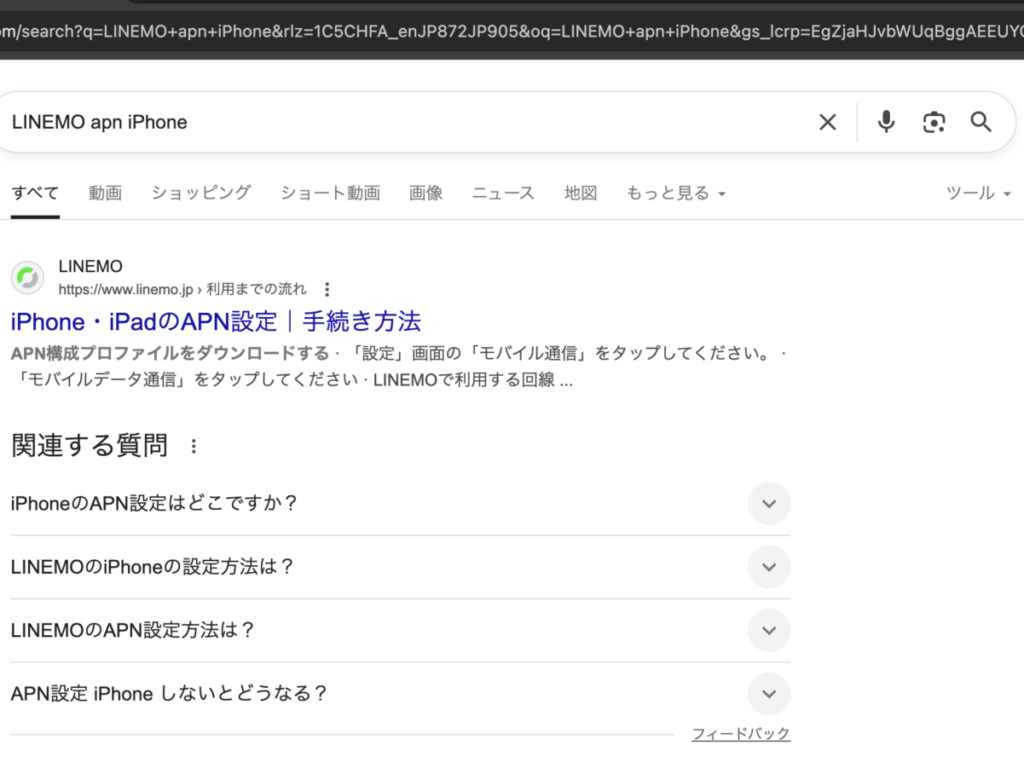Viewport: 1024px width, 780px height.
Task: Click the 関連する質問 heading
Action: [89, 446]
